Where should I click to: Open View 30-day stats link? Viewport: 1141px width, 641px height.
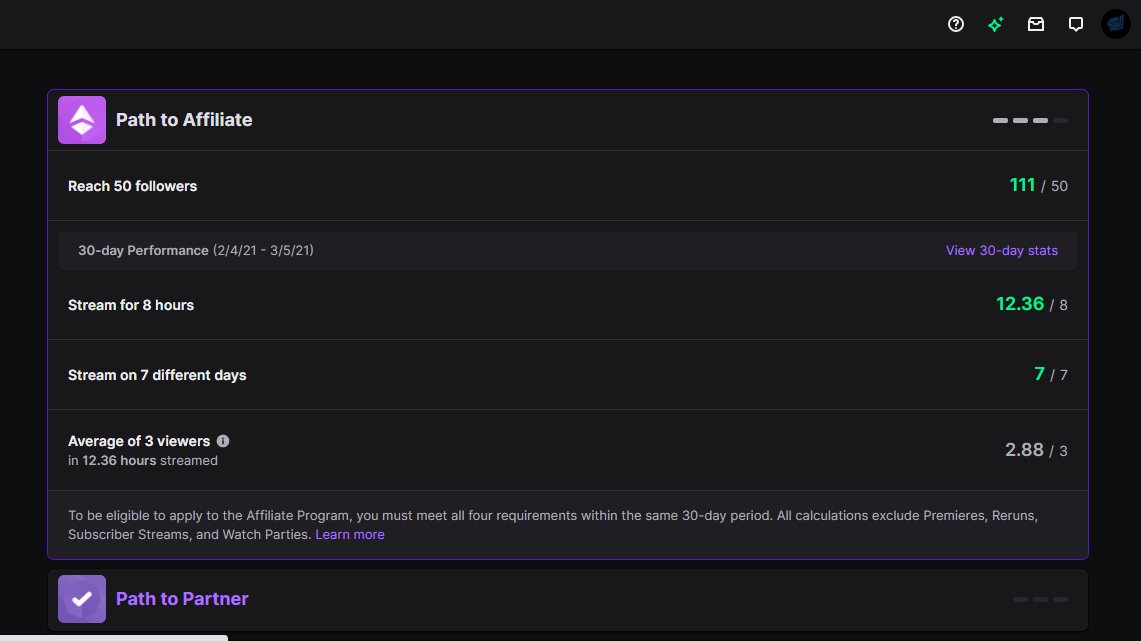pos(1001,250)
